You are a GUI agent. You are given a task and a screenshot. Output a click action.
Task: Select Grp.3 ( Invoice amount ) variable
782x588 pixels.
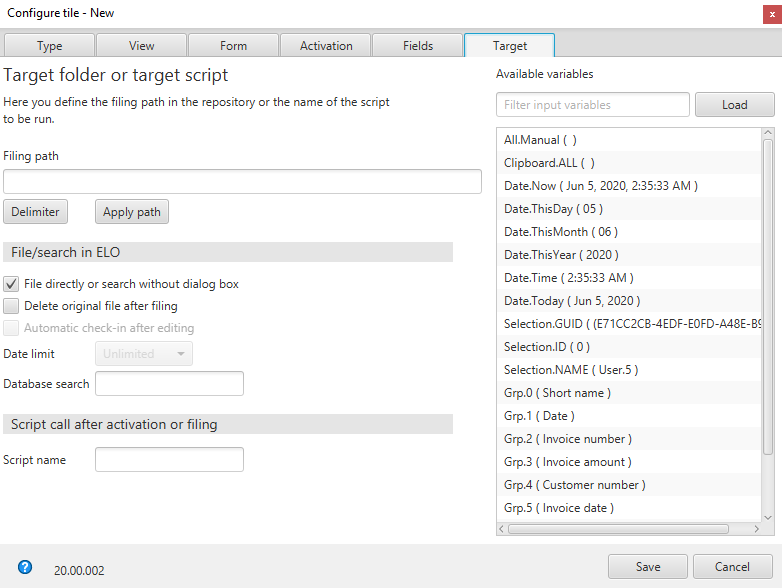click(629, 461)
